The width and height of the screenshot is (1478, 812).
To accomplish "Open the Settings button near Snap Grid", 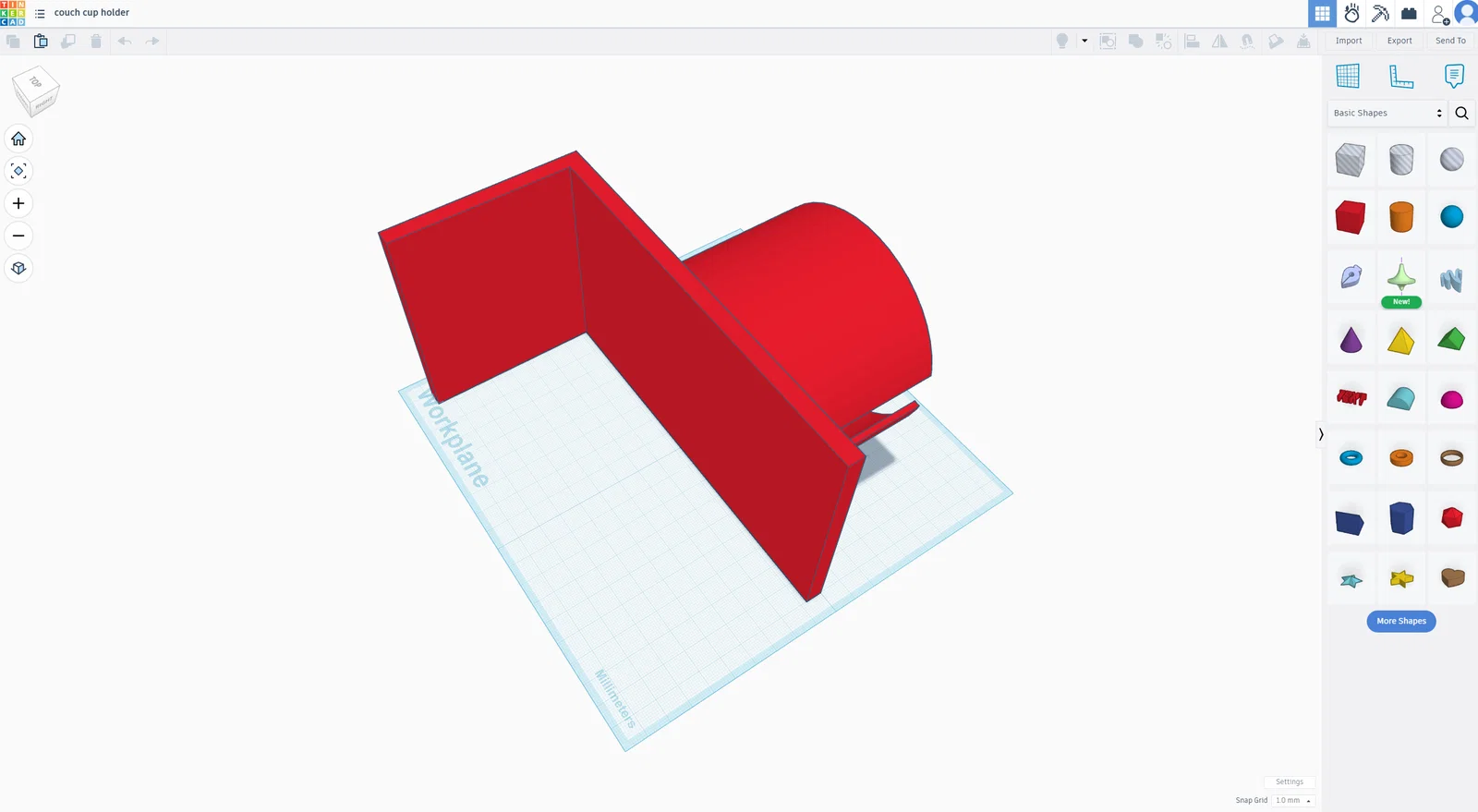I will 1290,782.
